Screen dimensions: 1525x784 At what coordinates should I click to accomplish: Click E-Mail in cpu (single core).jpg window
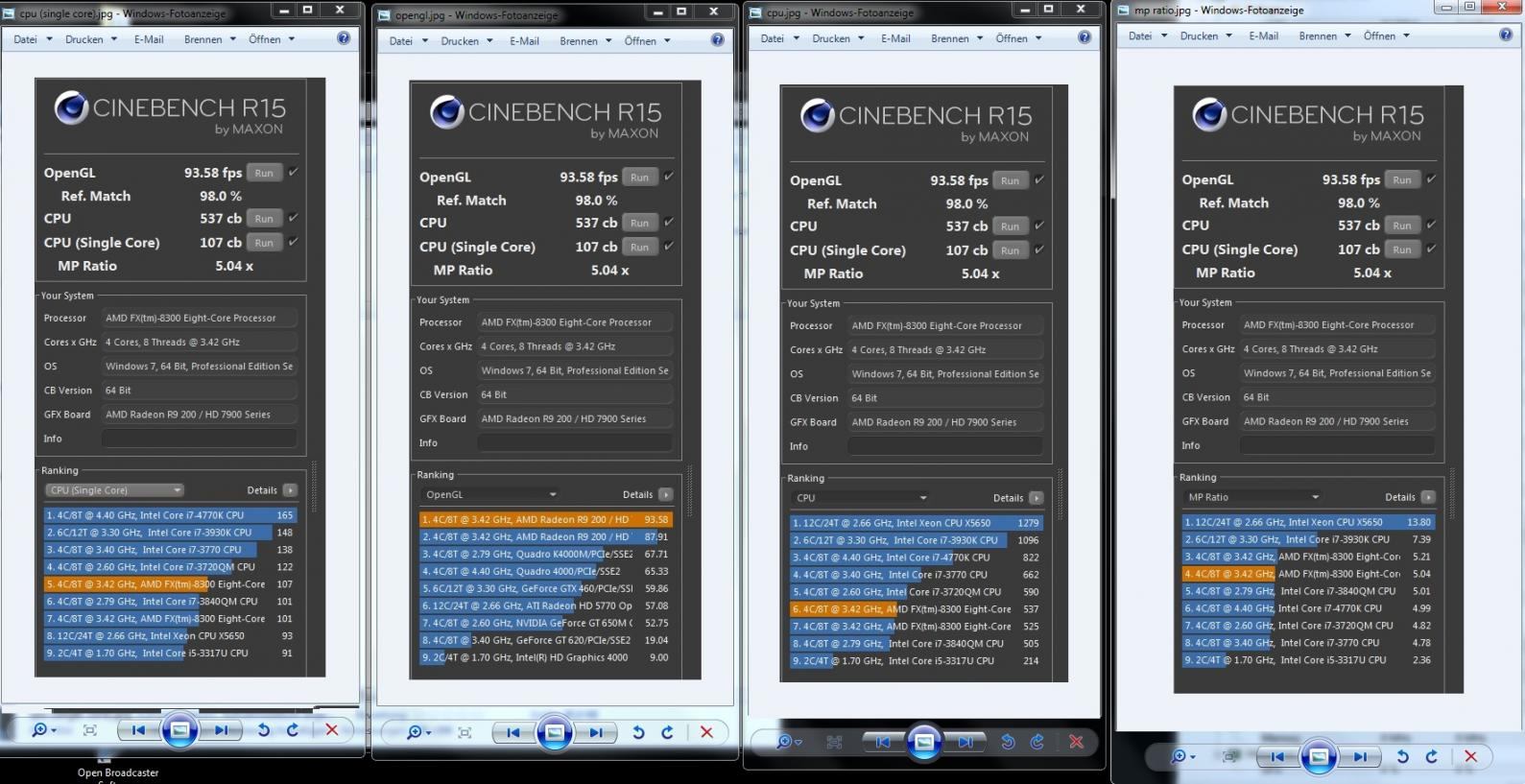[x=149, y=39]
